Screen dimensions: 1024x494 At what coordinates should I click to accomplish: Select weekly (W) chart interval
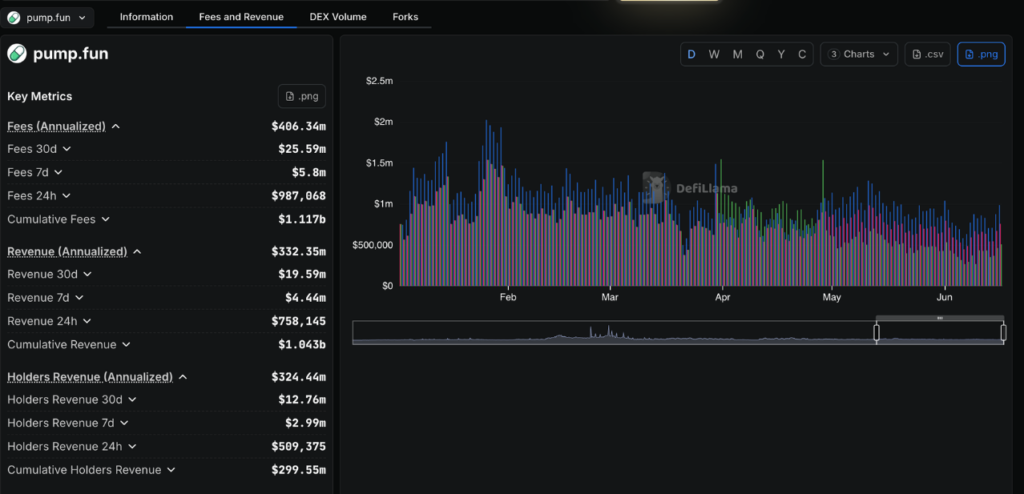(x=714, y=54)
